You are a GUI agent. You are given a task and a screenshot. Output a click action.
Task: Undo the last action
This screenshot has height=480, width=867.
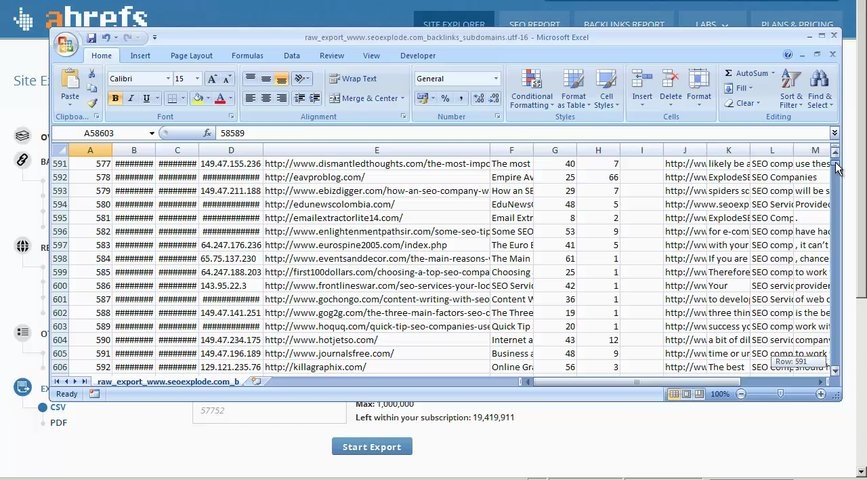pyautogui.click(x=106, y=38)
